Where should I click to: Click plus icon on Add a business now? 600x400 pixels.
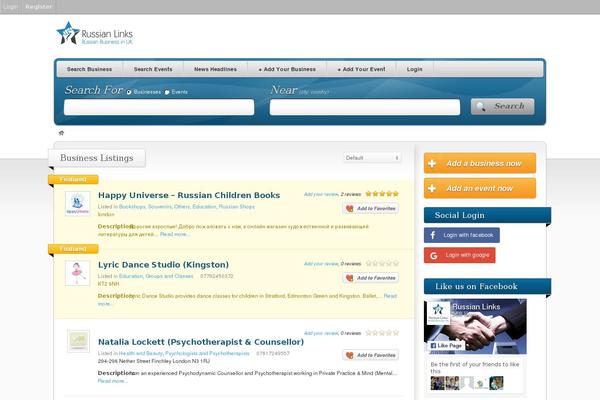pyautogui.click(x=432, y=163)
